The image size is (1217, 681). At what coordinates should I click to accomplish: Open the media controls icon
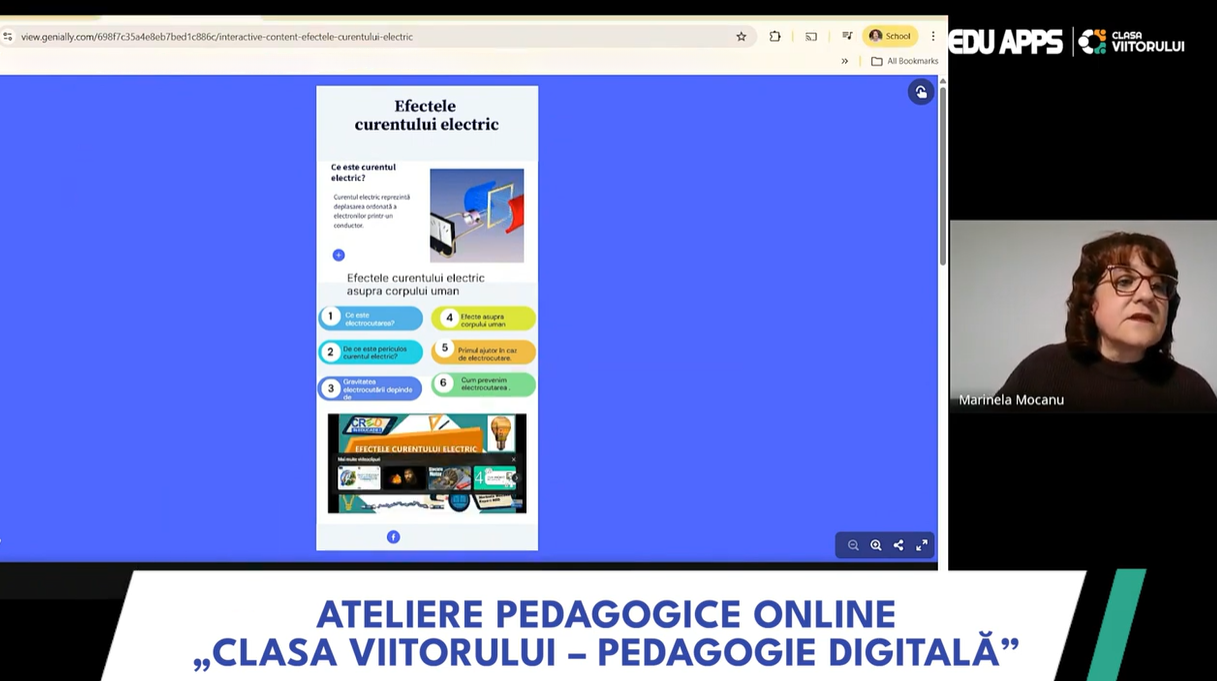coord(847,36)
